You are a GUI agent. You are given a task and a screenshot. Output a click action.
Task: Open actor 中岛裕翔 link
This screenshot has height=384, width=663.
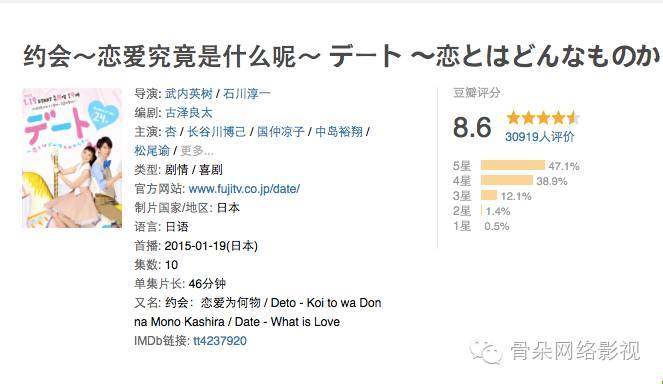(339, 132)
